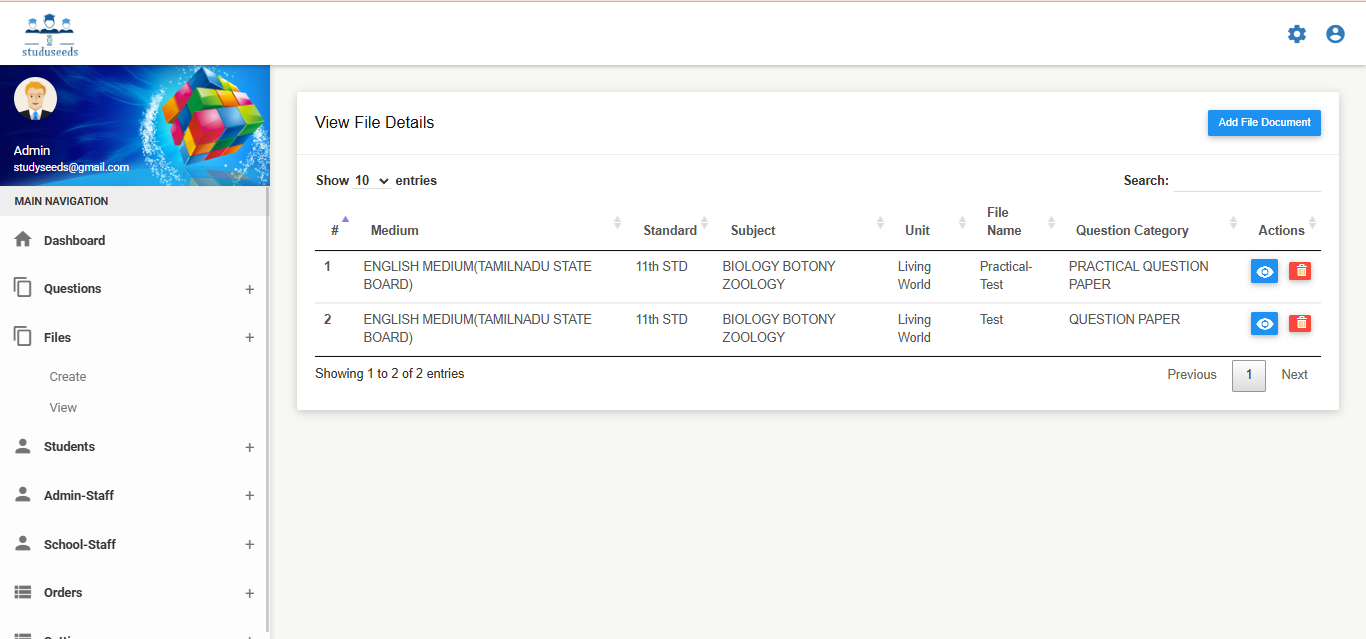
Task: Open the Show entries count dropdown
Action: pos(372,181)
